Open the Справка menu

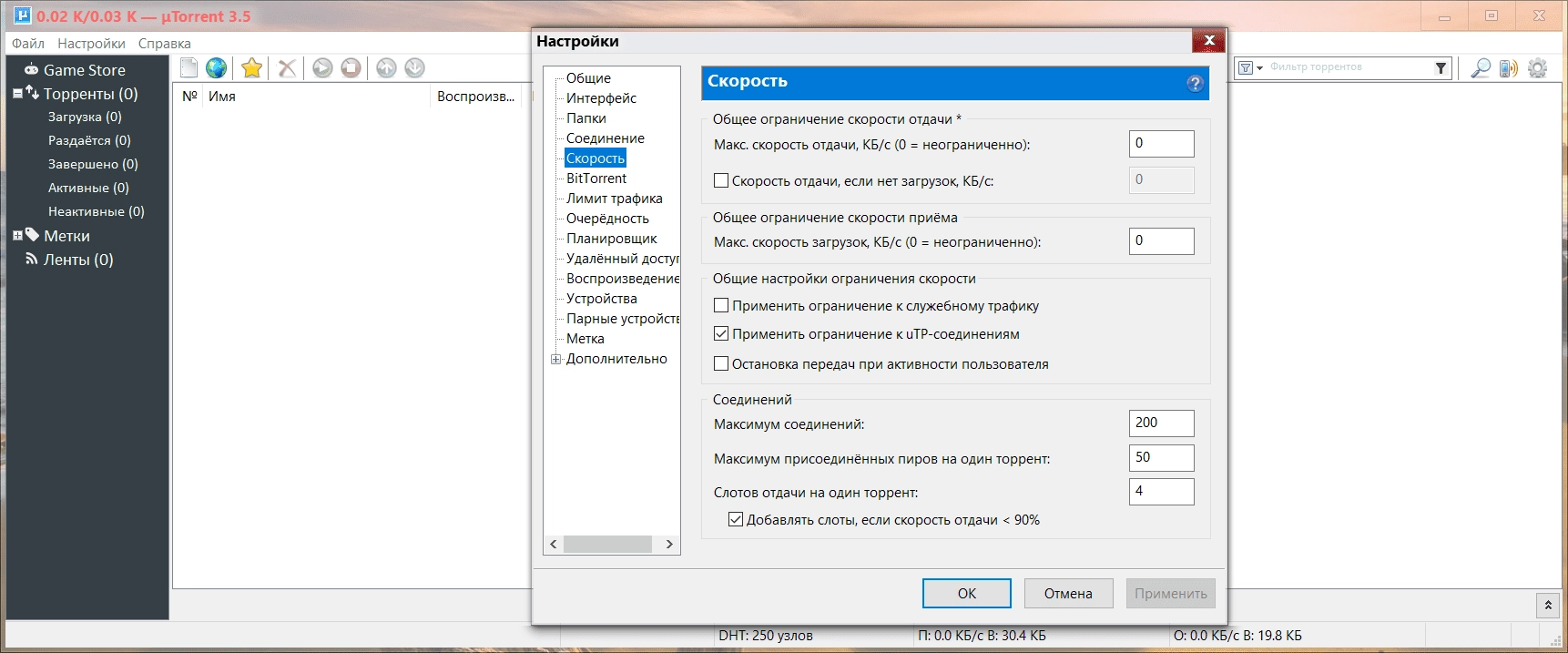point(165,43)
